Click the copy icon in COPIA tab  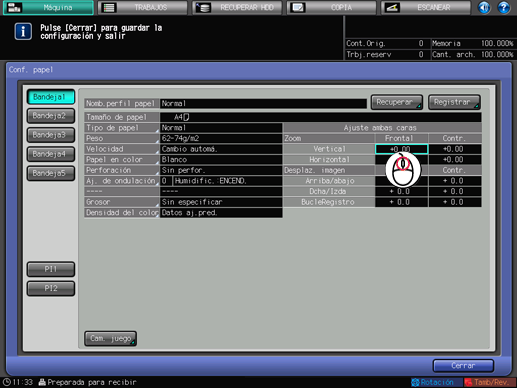coord(297,7)
